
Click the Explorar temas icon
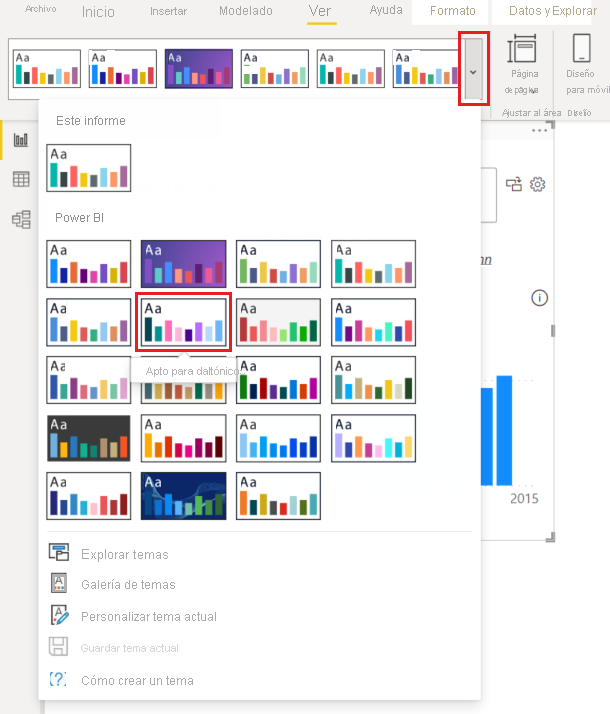point(59,552)
